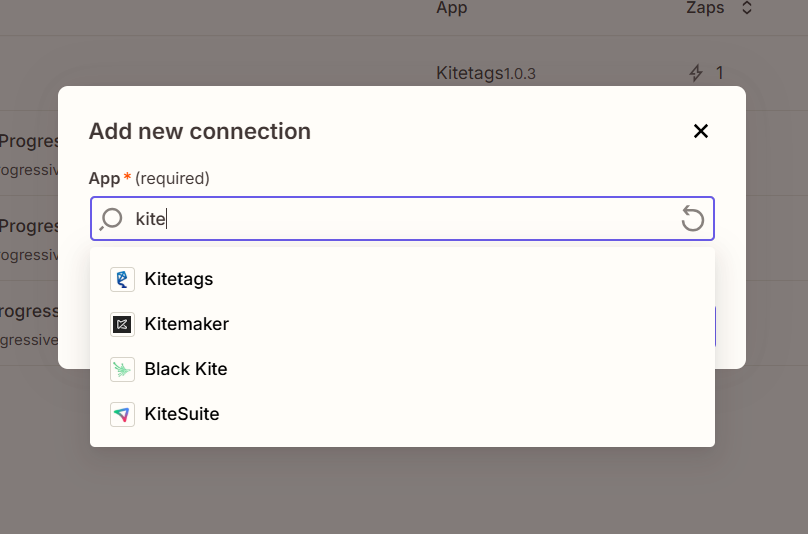Open the Kitetags row in the background table
This screenshot has width=808, height=534.
(469, 73)
